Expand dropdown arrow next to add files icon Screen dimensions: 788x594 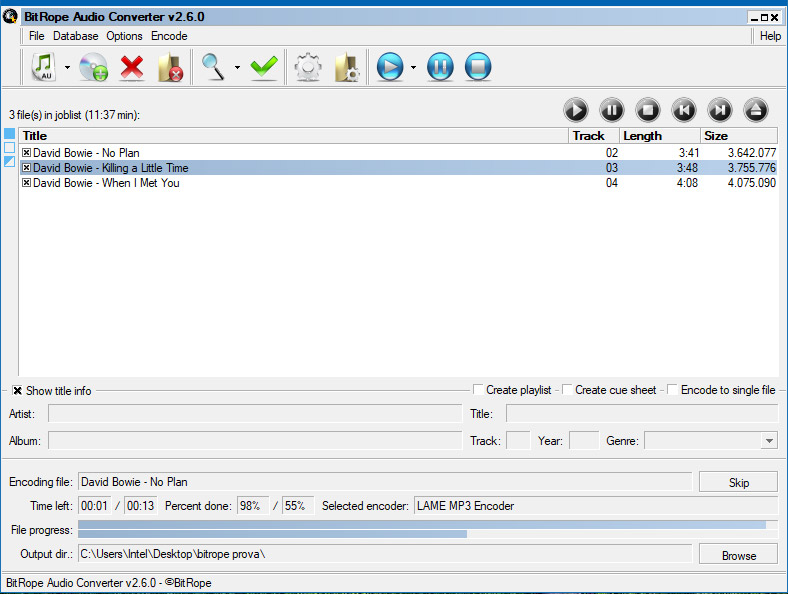tap(67, 68)
